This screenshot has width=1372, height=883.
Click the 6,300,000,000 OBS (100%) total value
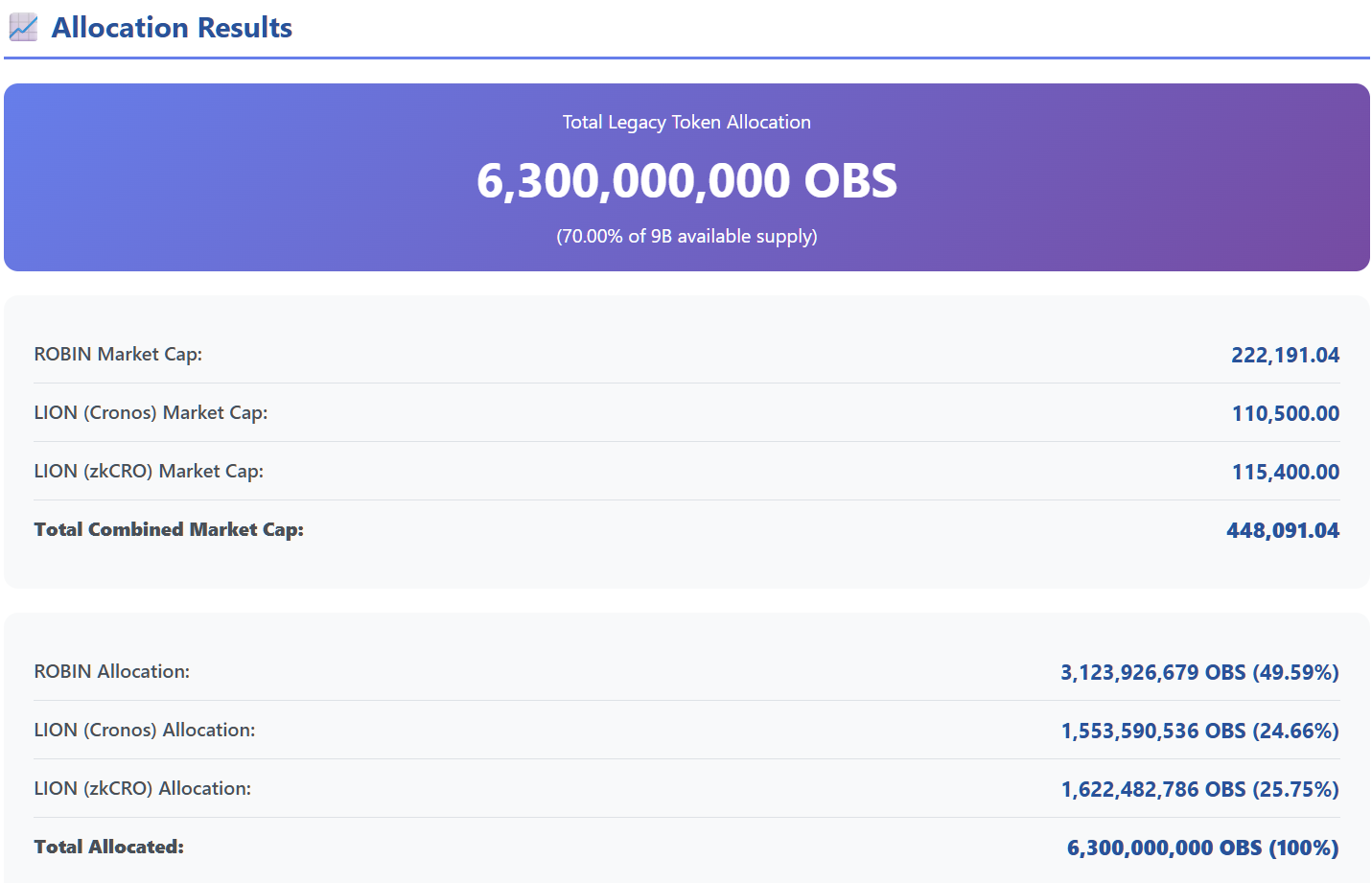[1202, 848]
